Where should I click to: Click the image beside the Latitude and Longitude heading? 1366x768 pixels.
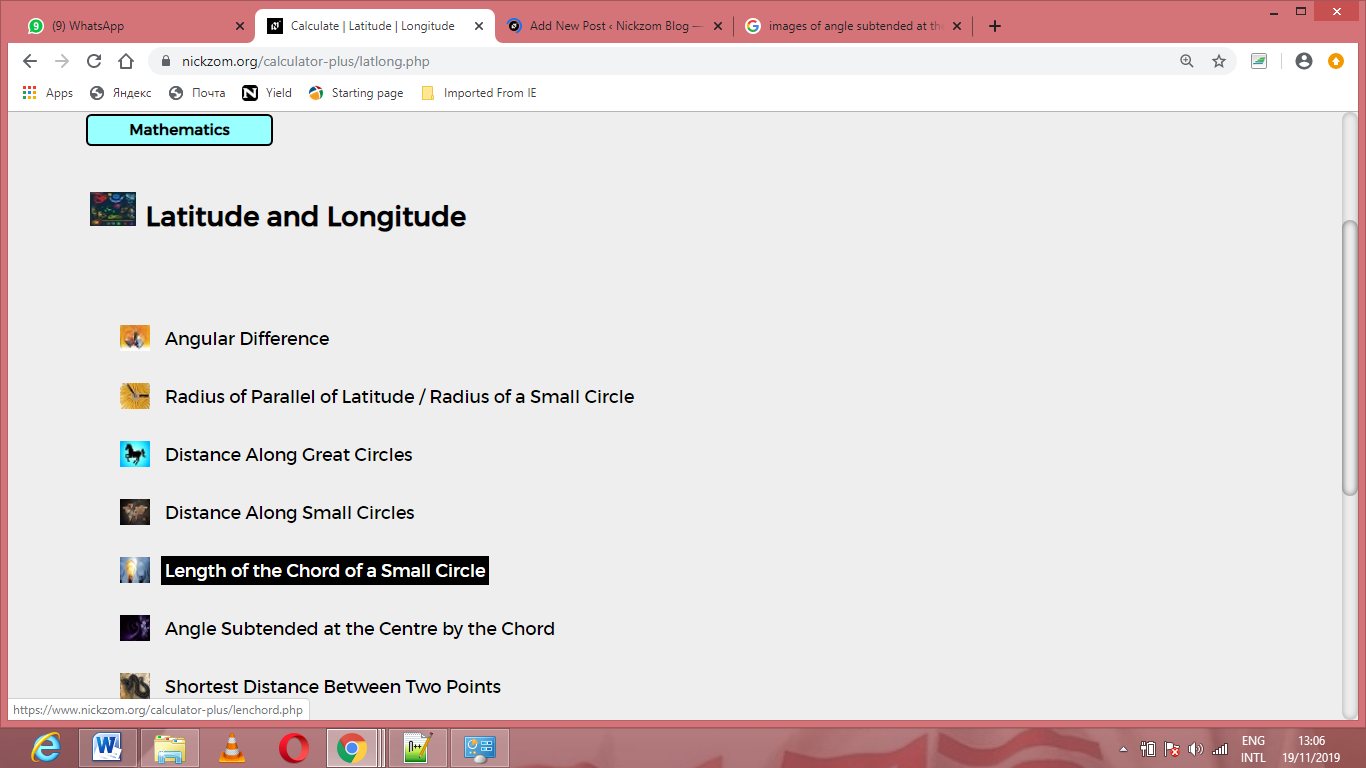click(113, 209)
